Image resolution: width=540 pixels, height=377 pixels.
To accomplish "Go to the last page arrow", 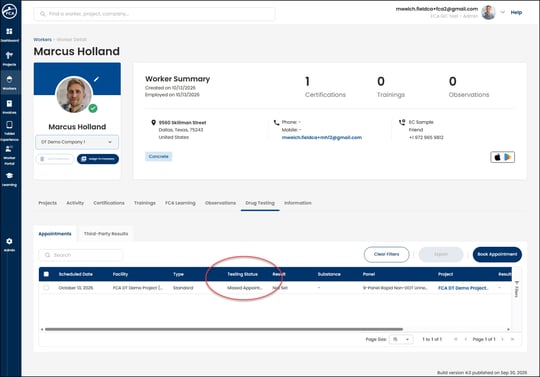I will point(512,339).
